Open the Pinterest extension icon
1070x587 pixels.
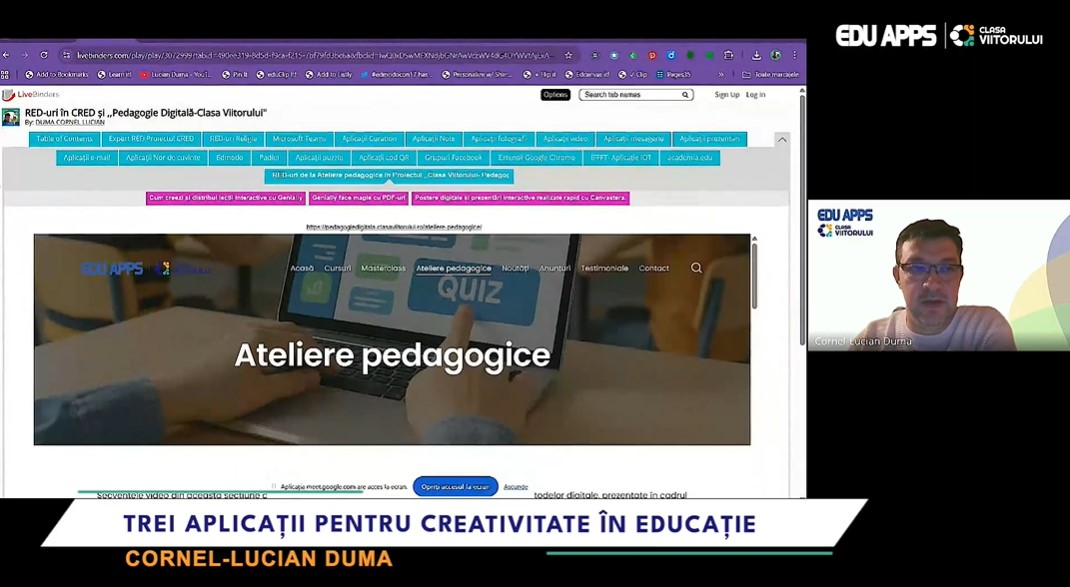click(x=652, y=55)
